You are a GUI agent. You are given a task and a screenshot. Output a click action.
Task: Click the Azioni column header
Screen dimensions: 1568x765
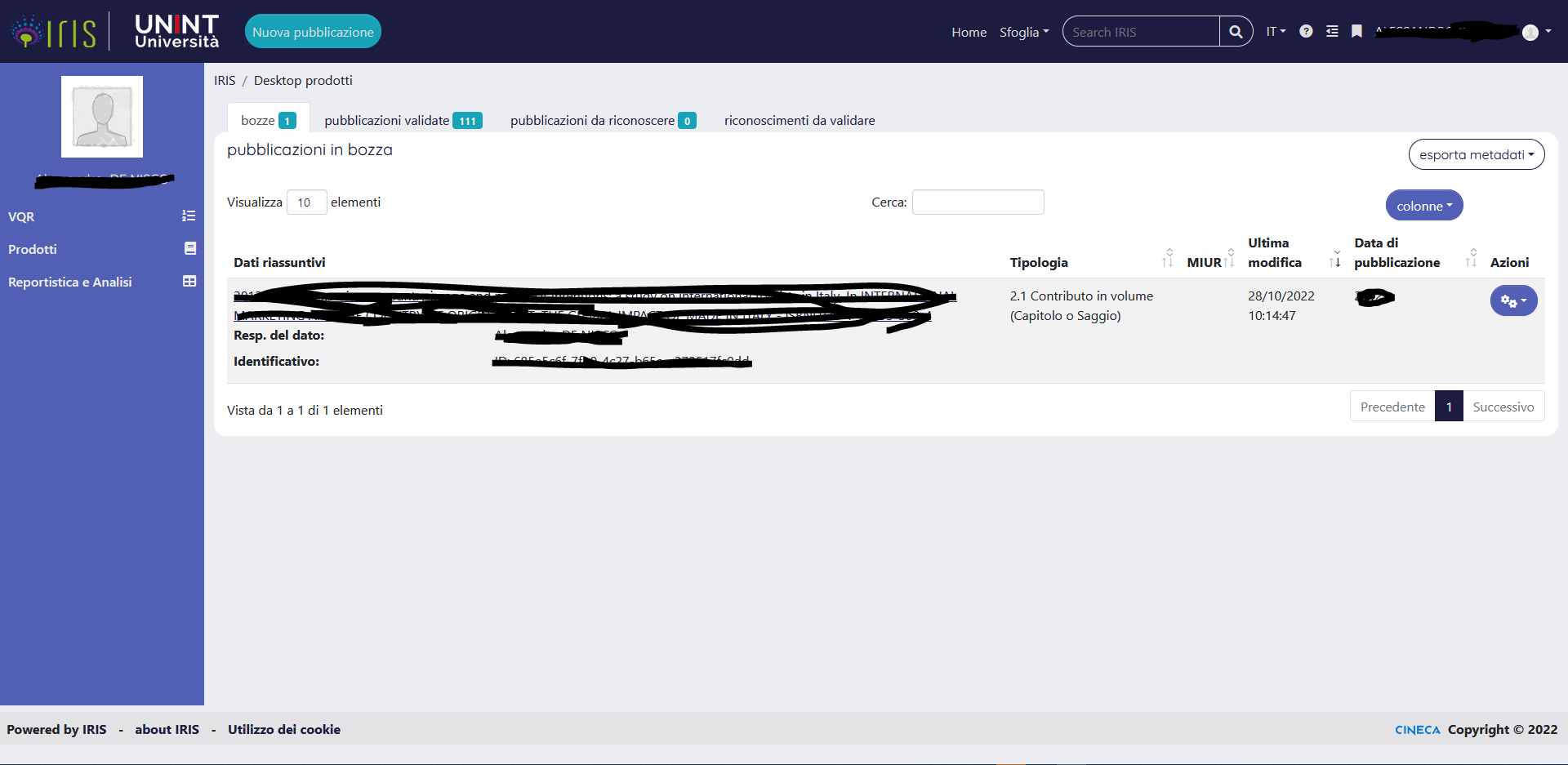click(x=1509, y=262)
